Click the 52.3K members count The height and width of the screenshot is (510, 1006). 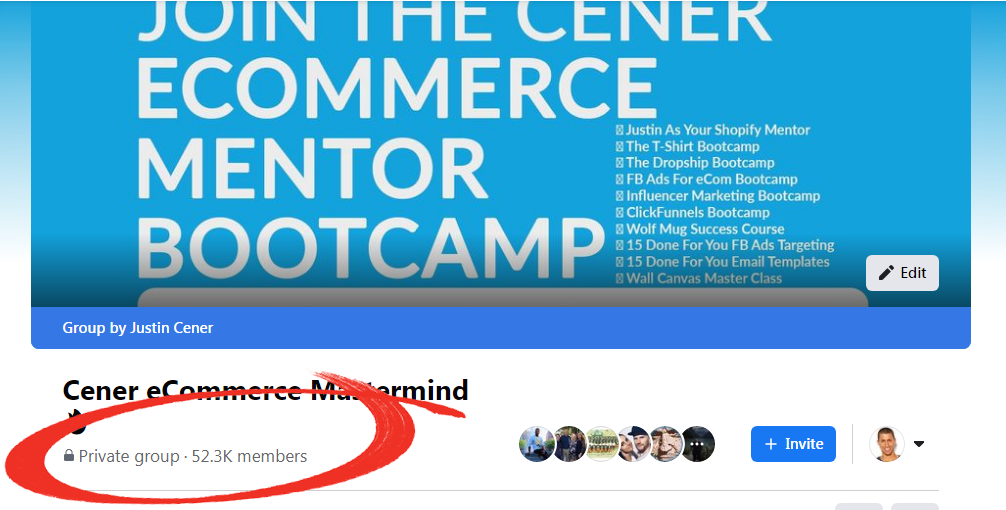pos(250,457)
